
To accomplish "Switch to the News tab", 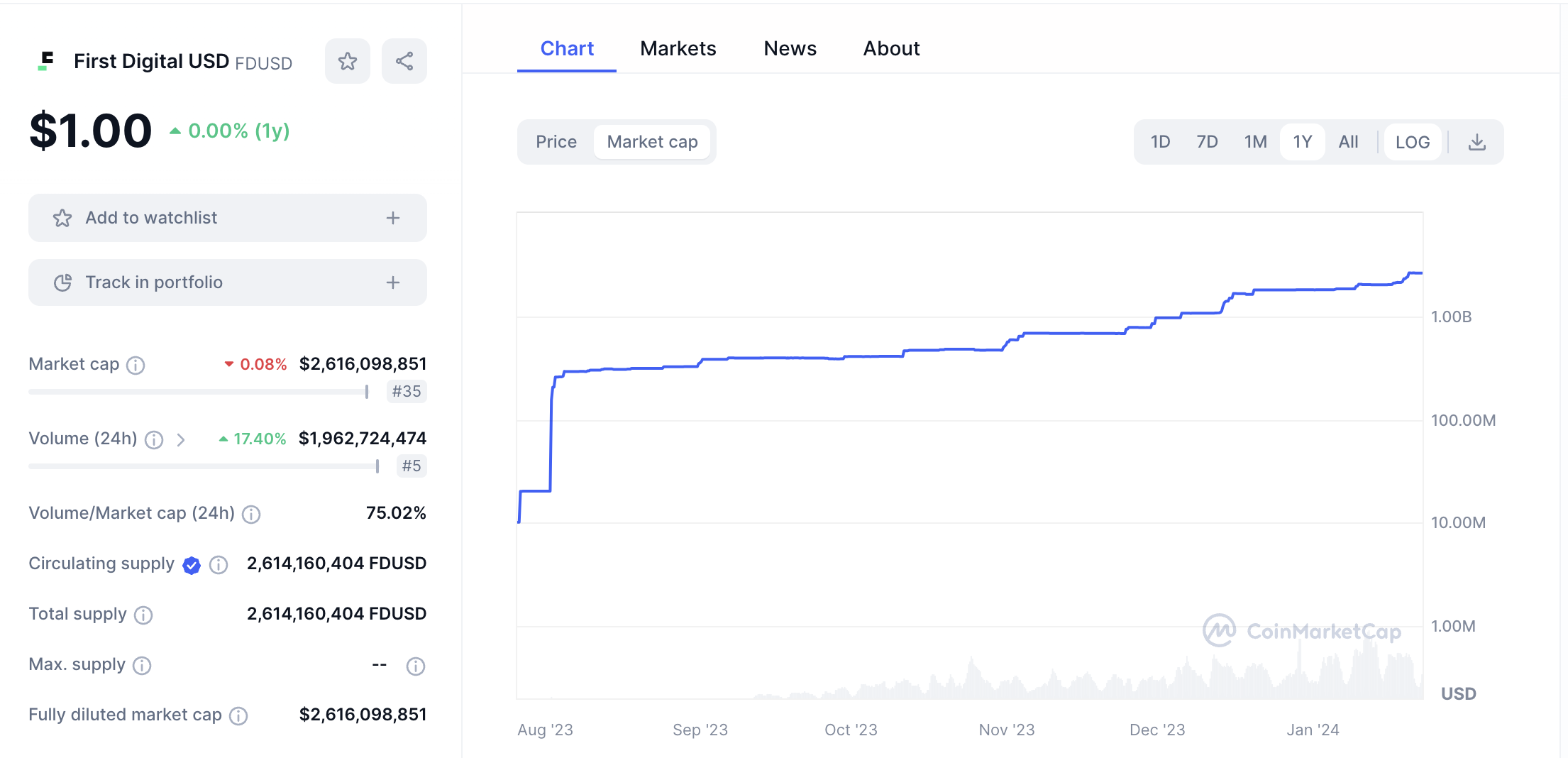I will (x=790, y=48).
